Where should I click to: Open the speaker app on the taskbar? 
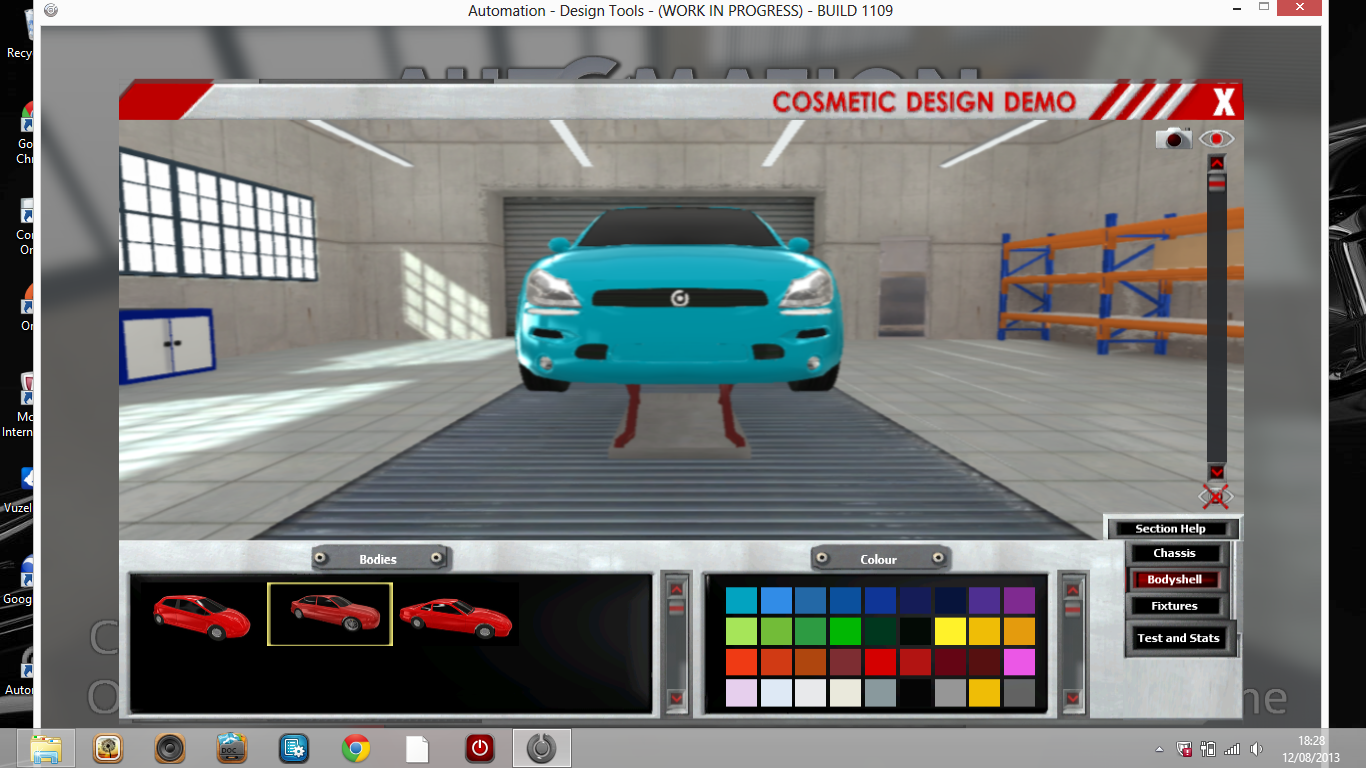tap(170, 748)
